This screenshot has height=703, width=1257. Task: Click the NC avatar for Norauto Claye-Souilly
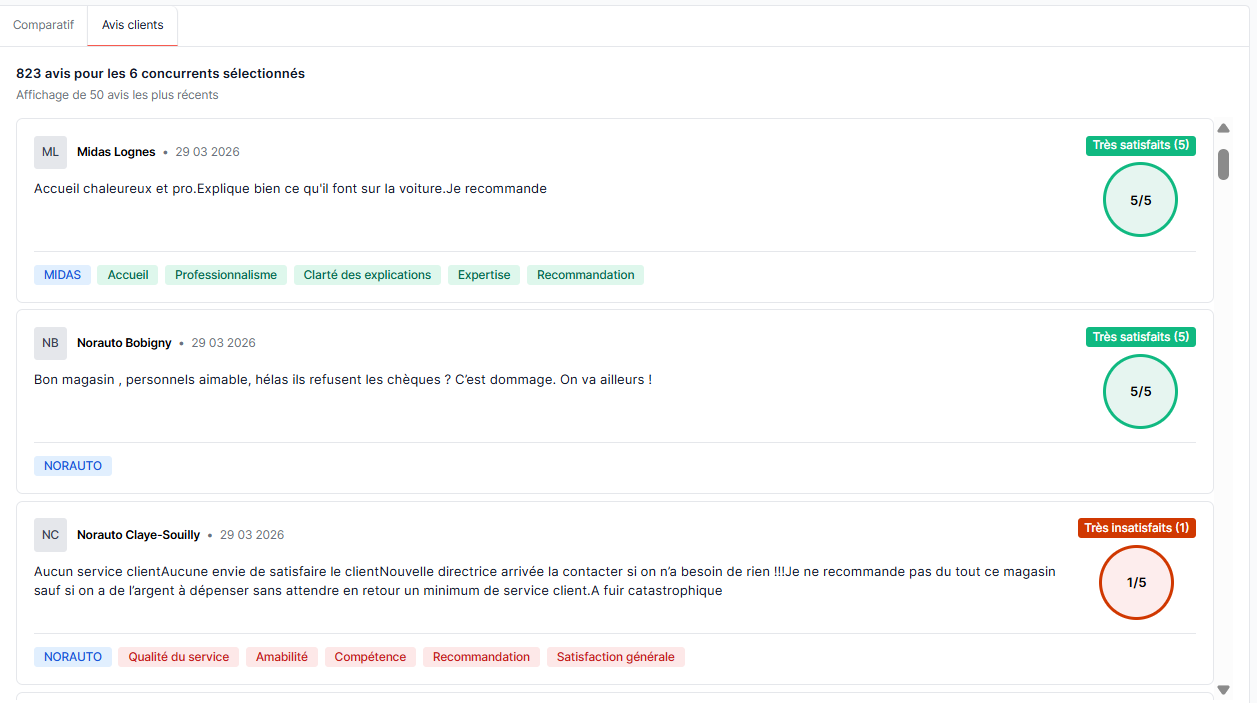click(x=50, y=535)
